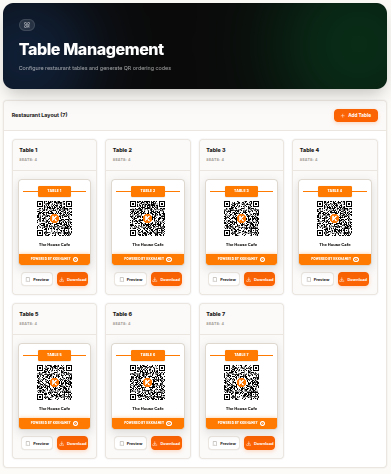Viewport: 391px width, 474px height.
Task: Click the Table 1 card title
Action: pyautogui.click(x=28, y=150)
